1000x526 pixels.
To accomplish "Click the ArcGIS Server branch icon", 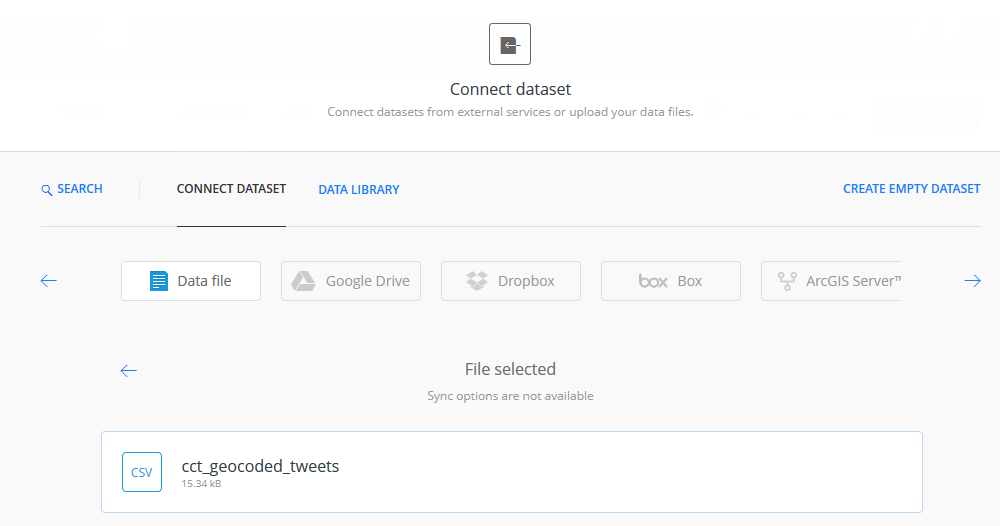I will (x=787, y=281).
